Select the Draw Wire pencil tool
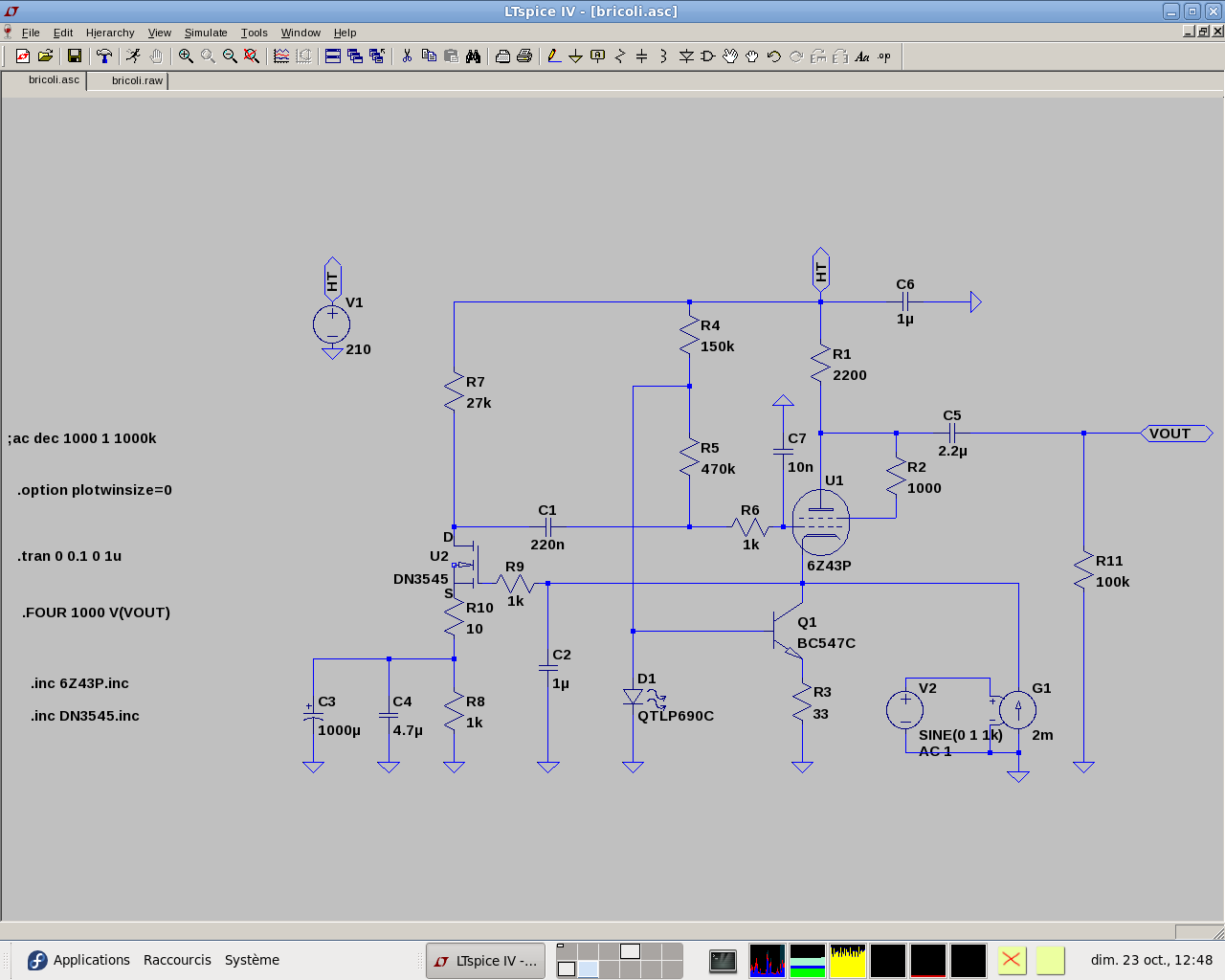Screen dimensions: 1225x980 point(554,56)
